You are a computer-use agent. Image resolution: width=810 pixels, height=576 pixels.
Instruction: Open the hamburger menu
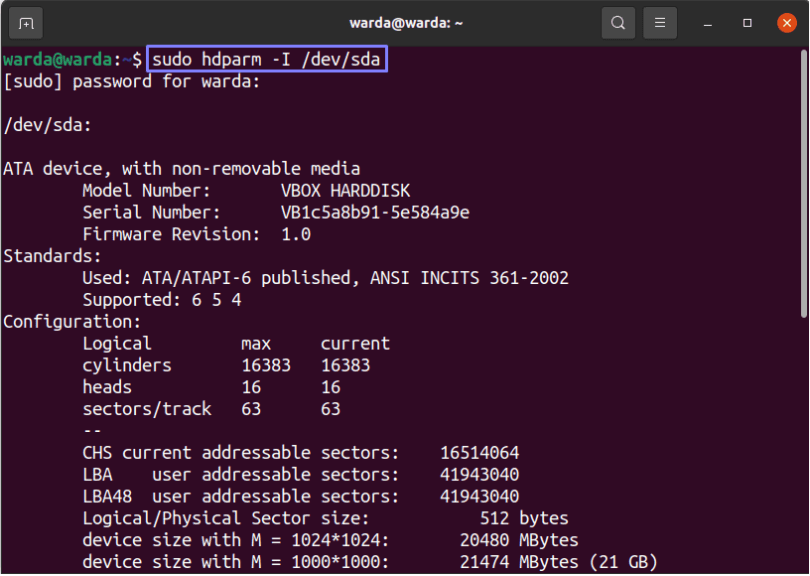pyautogui.click(x=660, y=23)
